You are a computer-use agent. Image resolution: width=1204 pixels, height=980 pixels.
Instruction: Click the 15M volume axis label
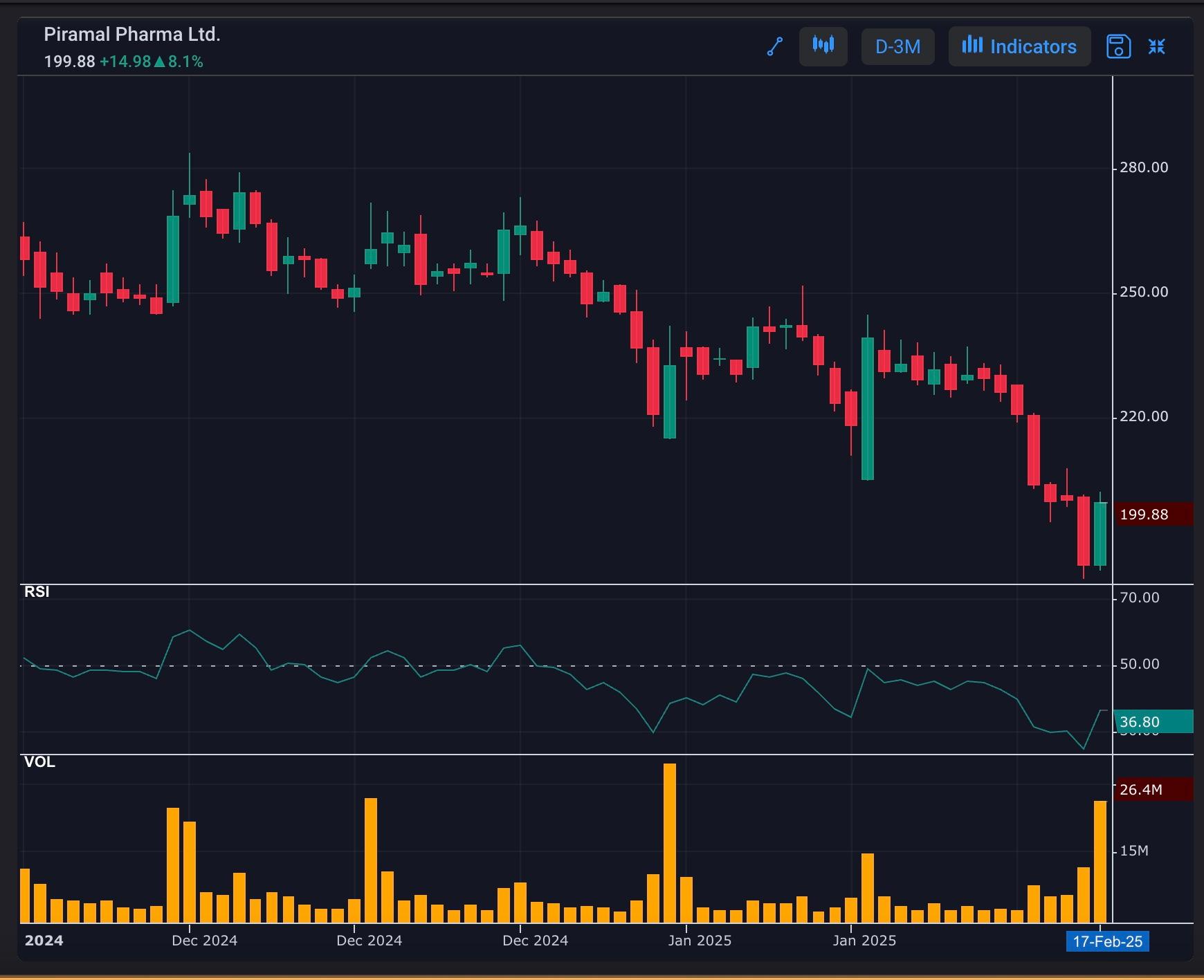click(1133, 851)
